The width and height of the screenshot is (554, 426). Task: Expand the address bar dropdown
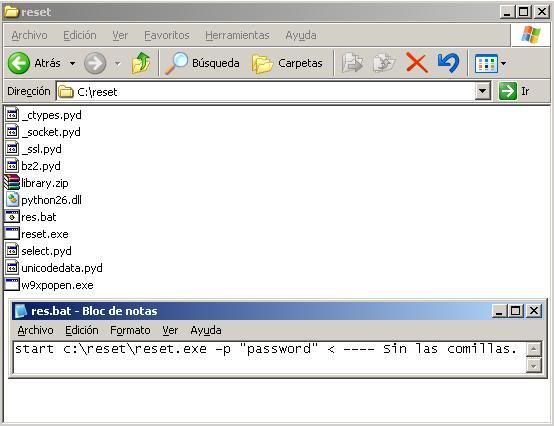click(x=482, y=91)
